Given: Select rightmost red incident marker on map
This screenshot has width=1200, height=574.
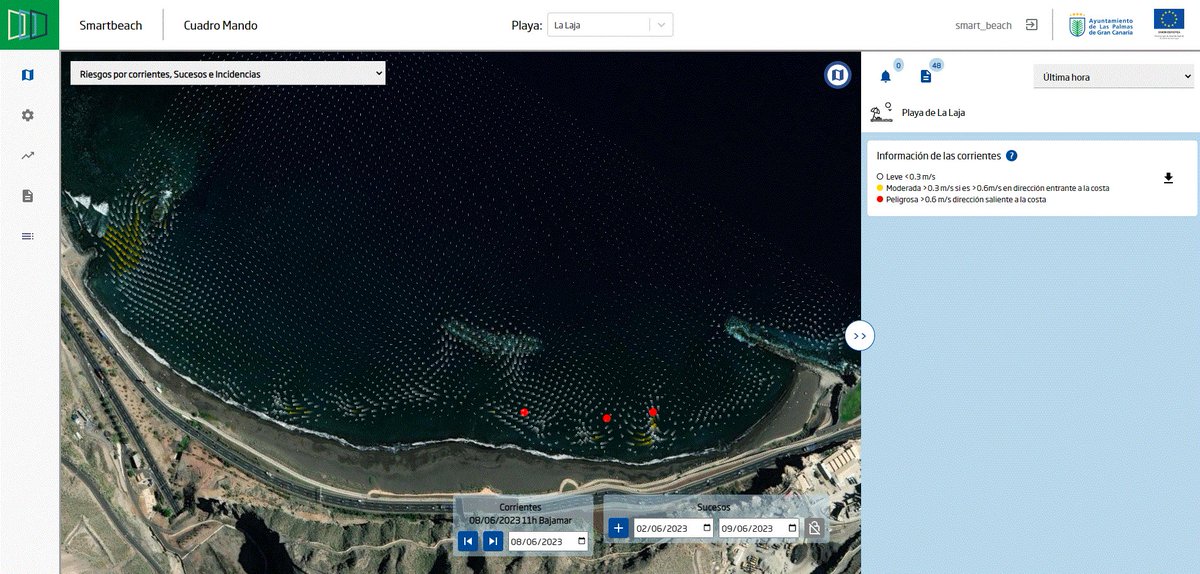Looking at the screenshot, I should tap(653, 412).
